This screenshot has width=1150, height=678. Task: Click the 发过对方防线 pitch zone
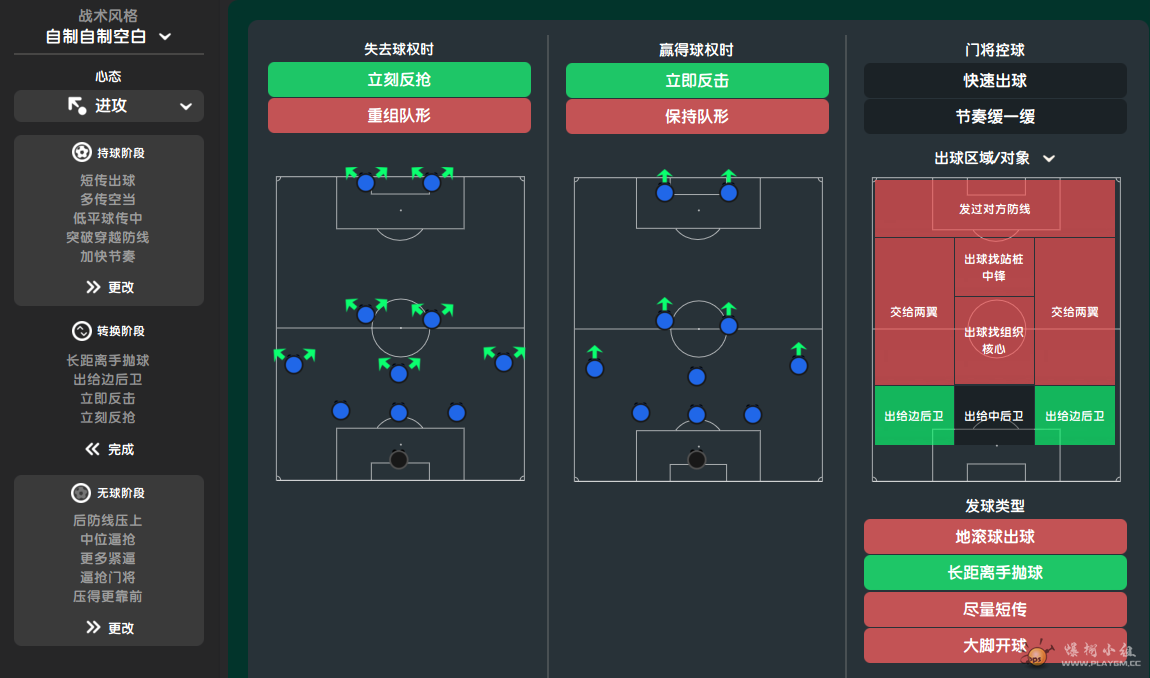pyautogui.click(x=995, y=208)
